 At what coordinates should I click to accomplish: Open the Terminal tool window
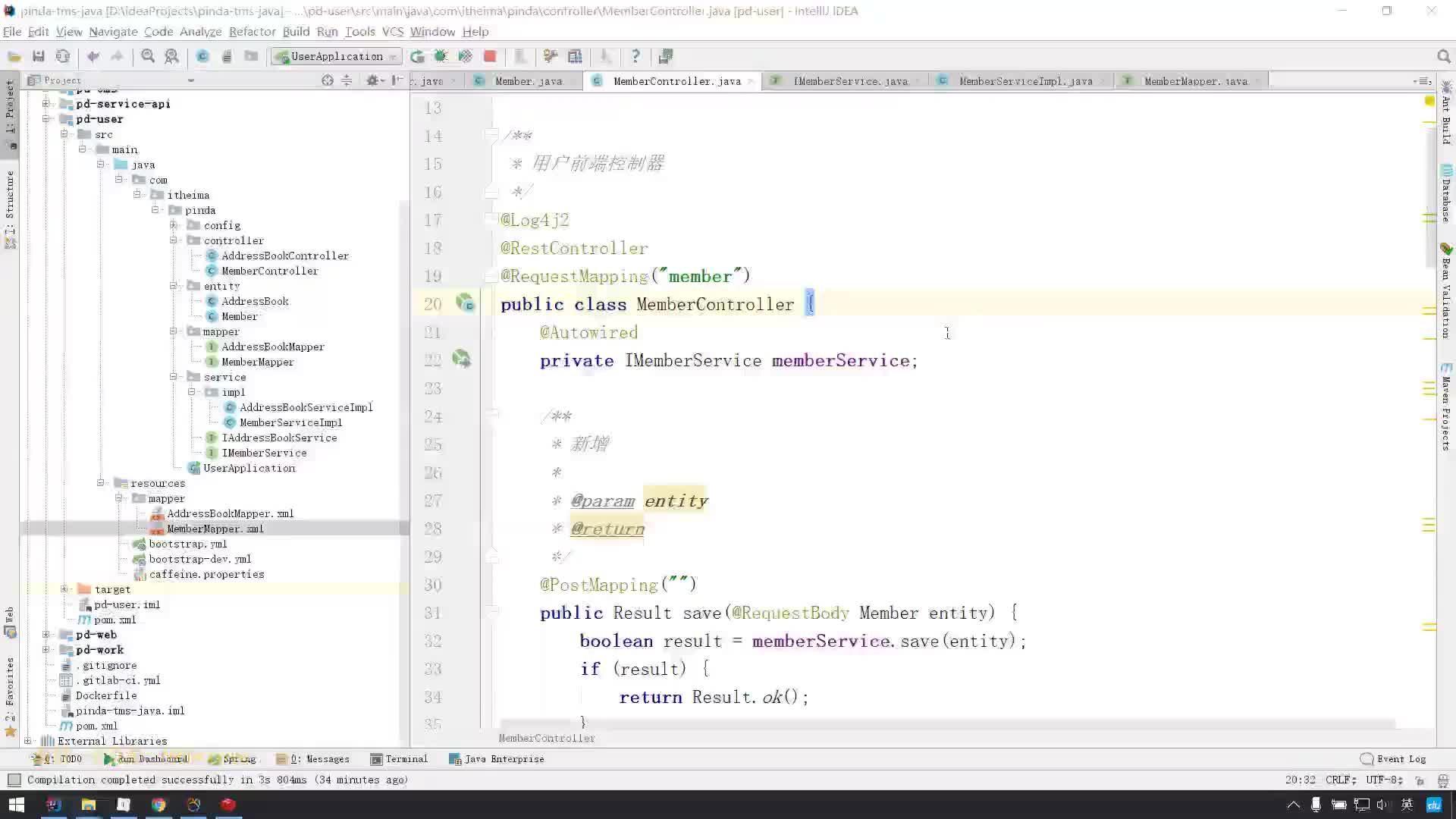click(399, 759)
